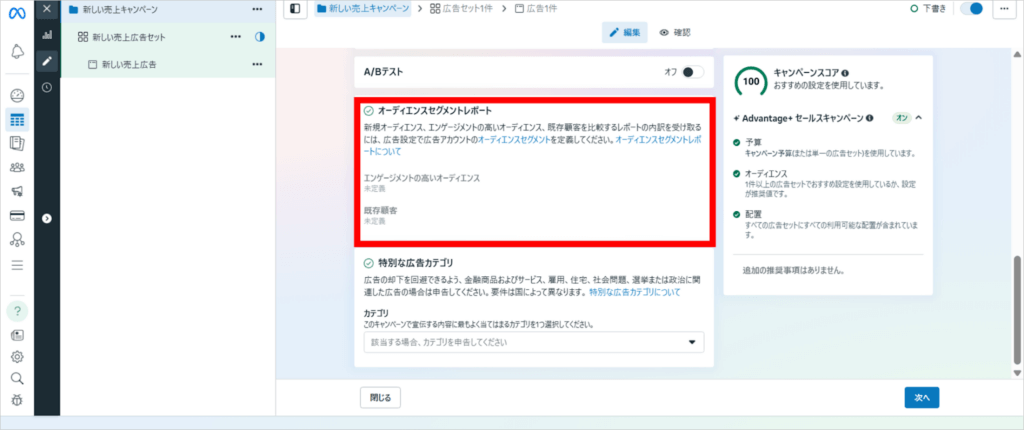Go to 広告1件 breadcrumb

coord(536,8)
